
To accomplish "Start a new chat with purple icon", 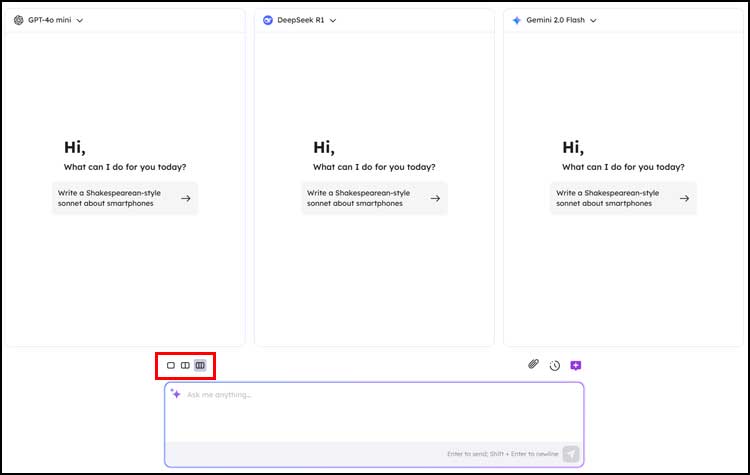I will click(x=576, y=365).
